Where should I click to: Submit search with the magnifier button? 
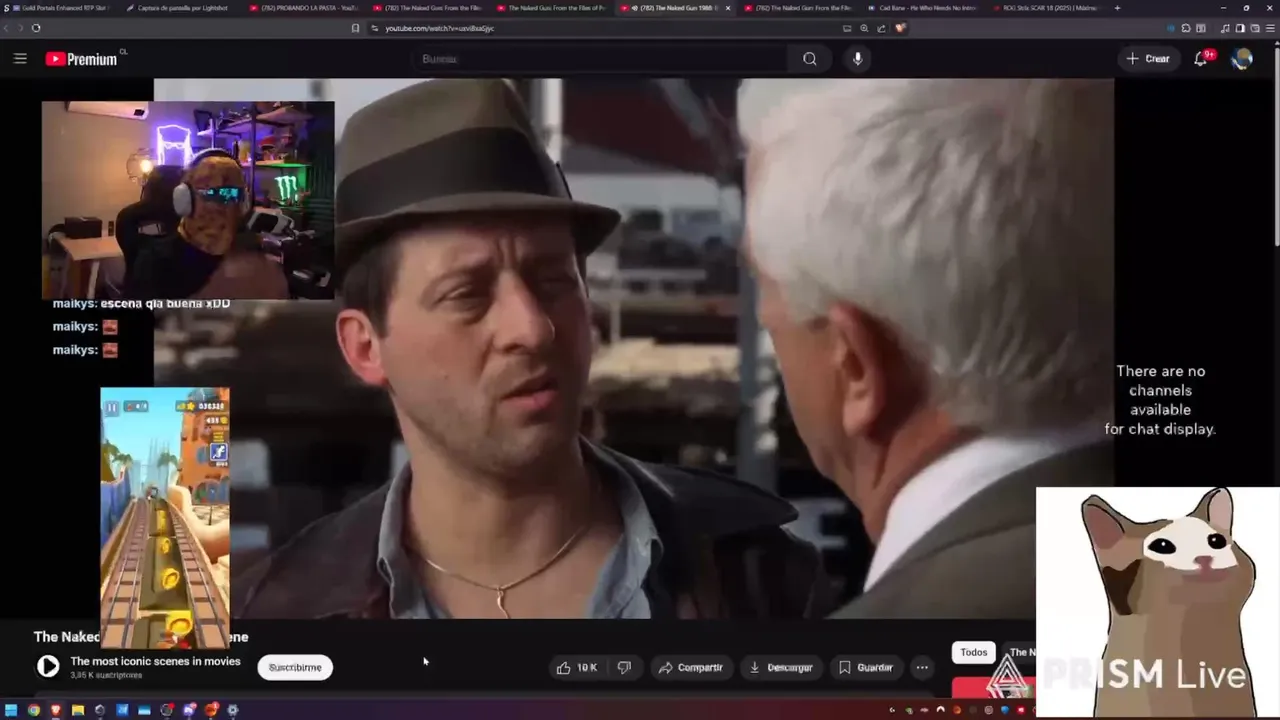[x=810, y=59]
